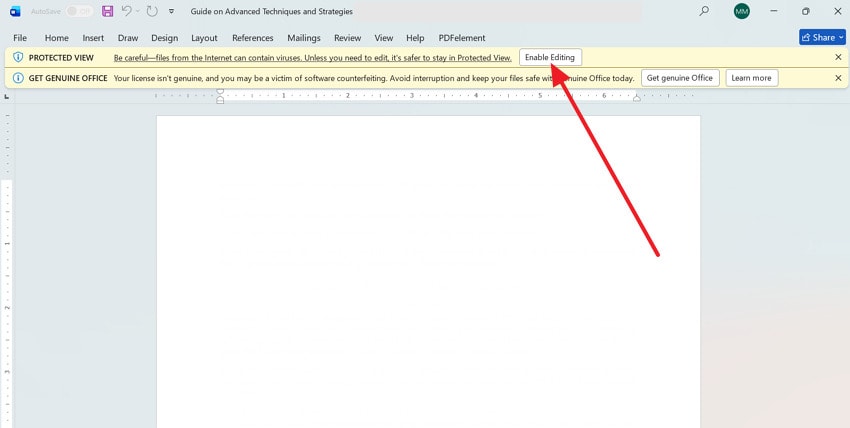Screen dimensions: 850x428
Task: Toggle the AutoSave switch
Action: point(79,11)
